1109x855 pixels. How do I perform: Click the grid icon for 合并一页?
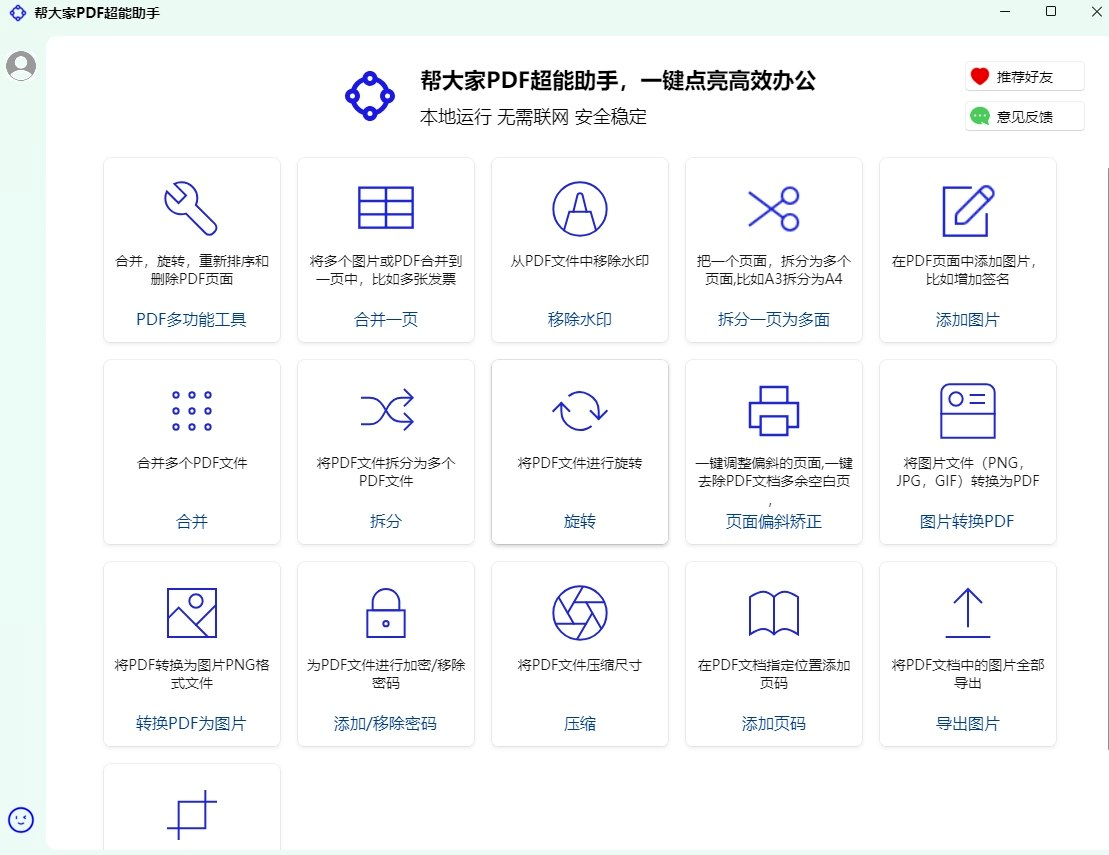[x=385, y=208]
